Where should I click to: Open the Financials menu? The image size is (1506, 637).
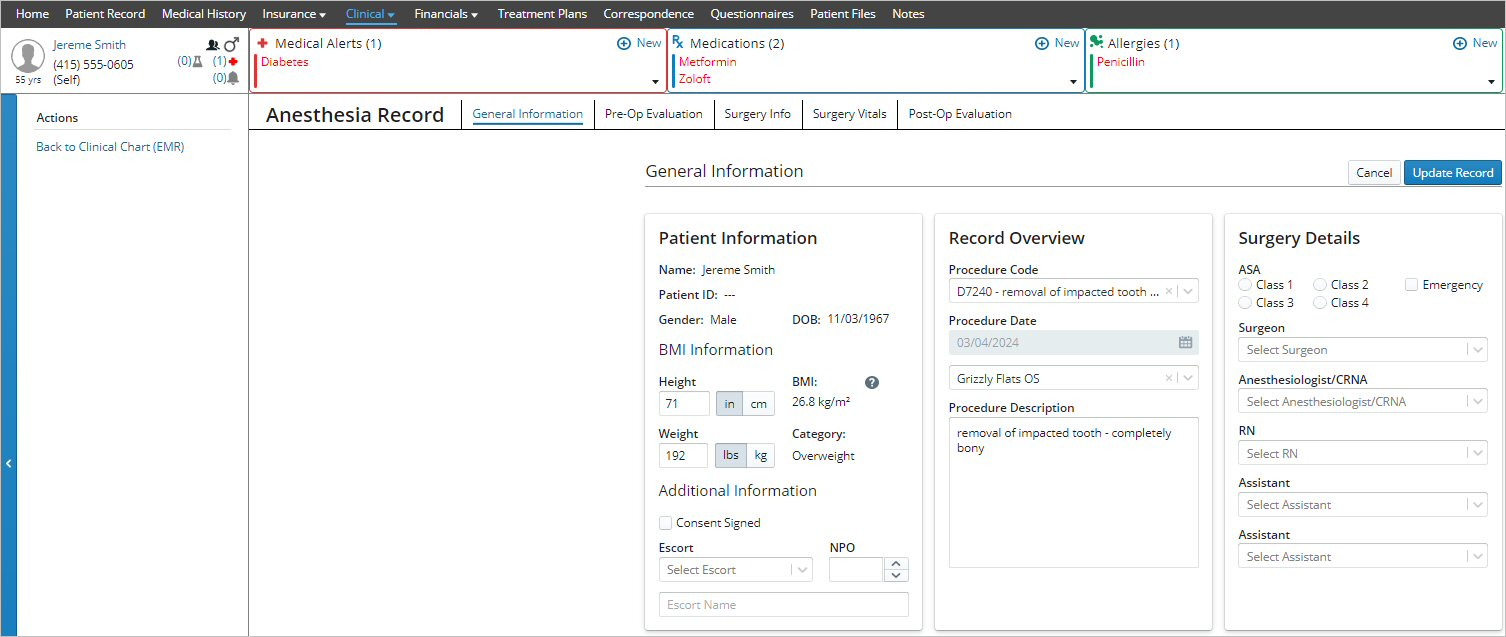pos(445,14)
